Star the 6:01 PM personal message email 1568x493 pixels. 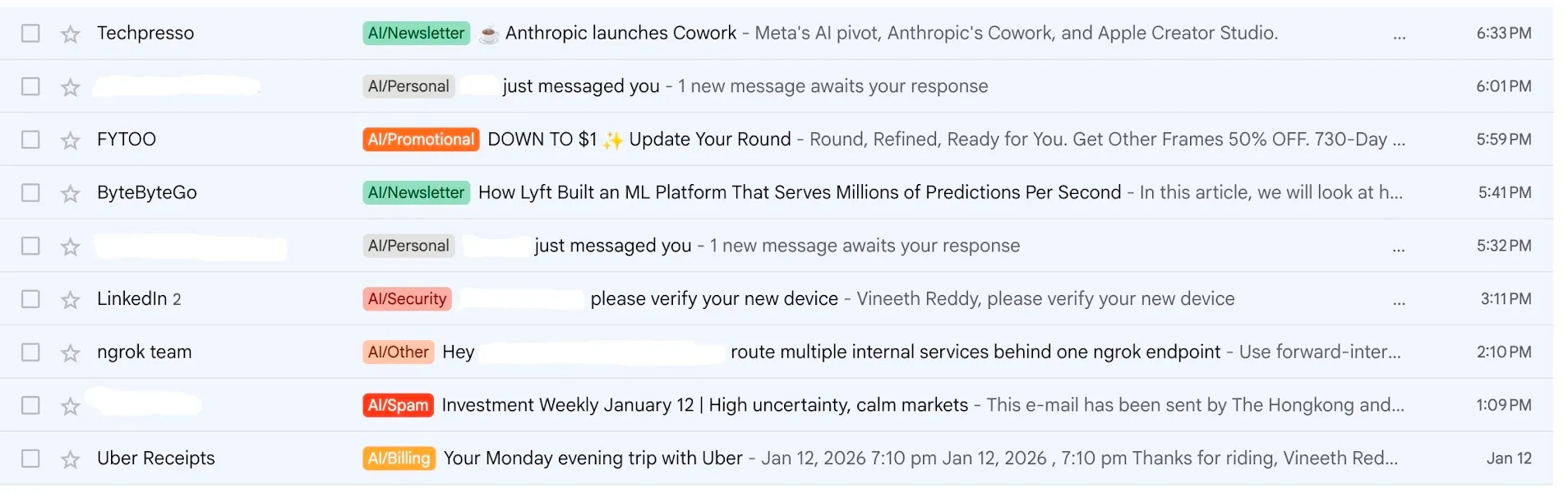pyautogui.click(x=71, y=87)
